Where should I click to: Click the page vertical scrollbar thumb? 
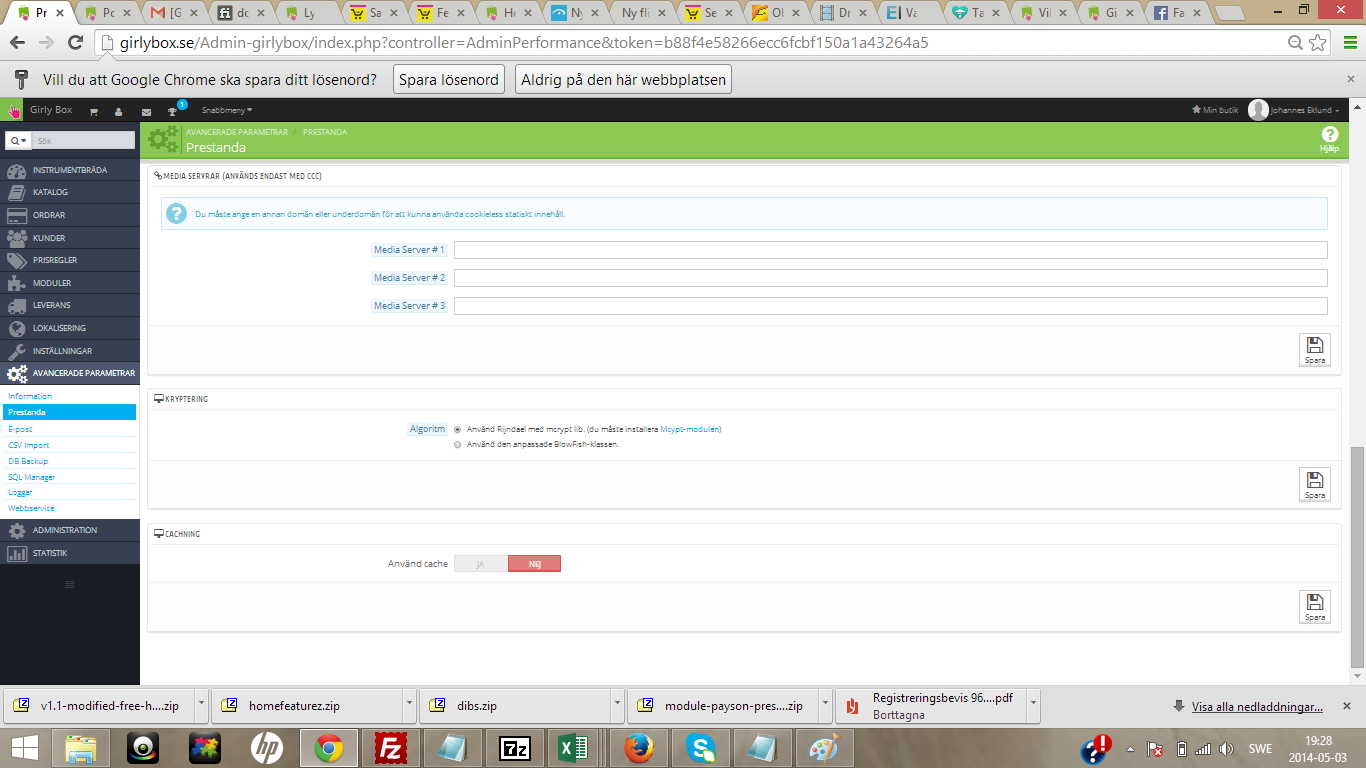pyautogui.click(x=1357, y=557)
